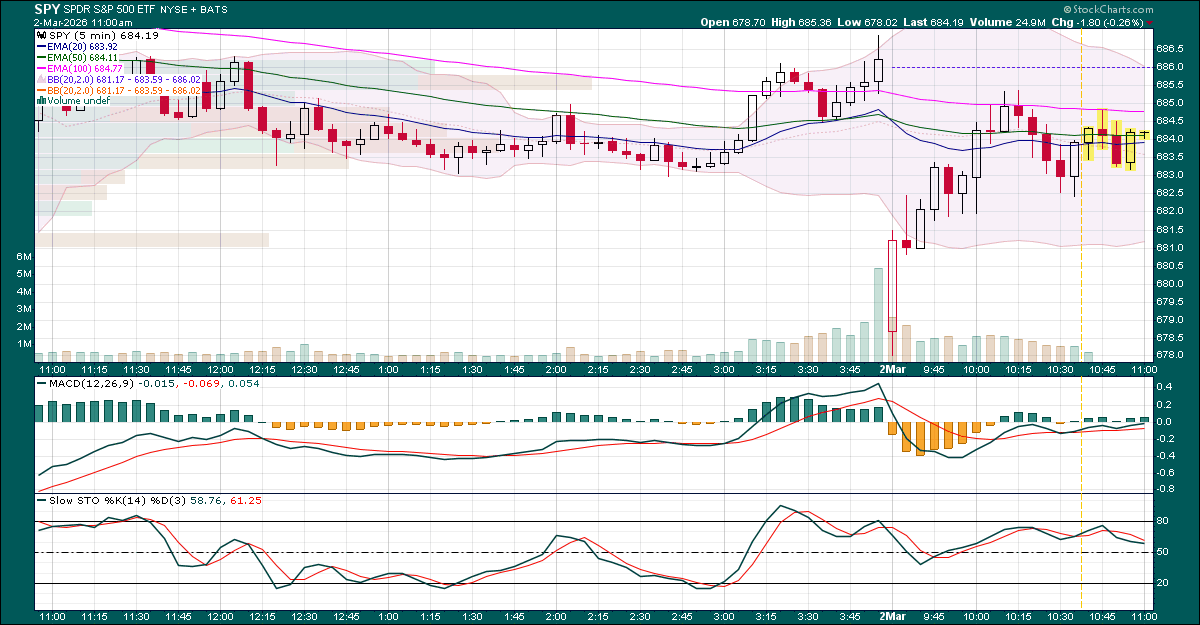Click 10:15 on the axis under the stochastic panel

(1017, 619)
